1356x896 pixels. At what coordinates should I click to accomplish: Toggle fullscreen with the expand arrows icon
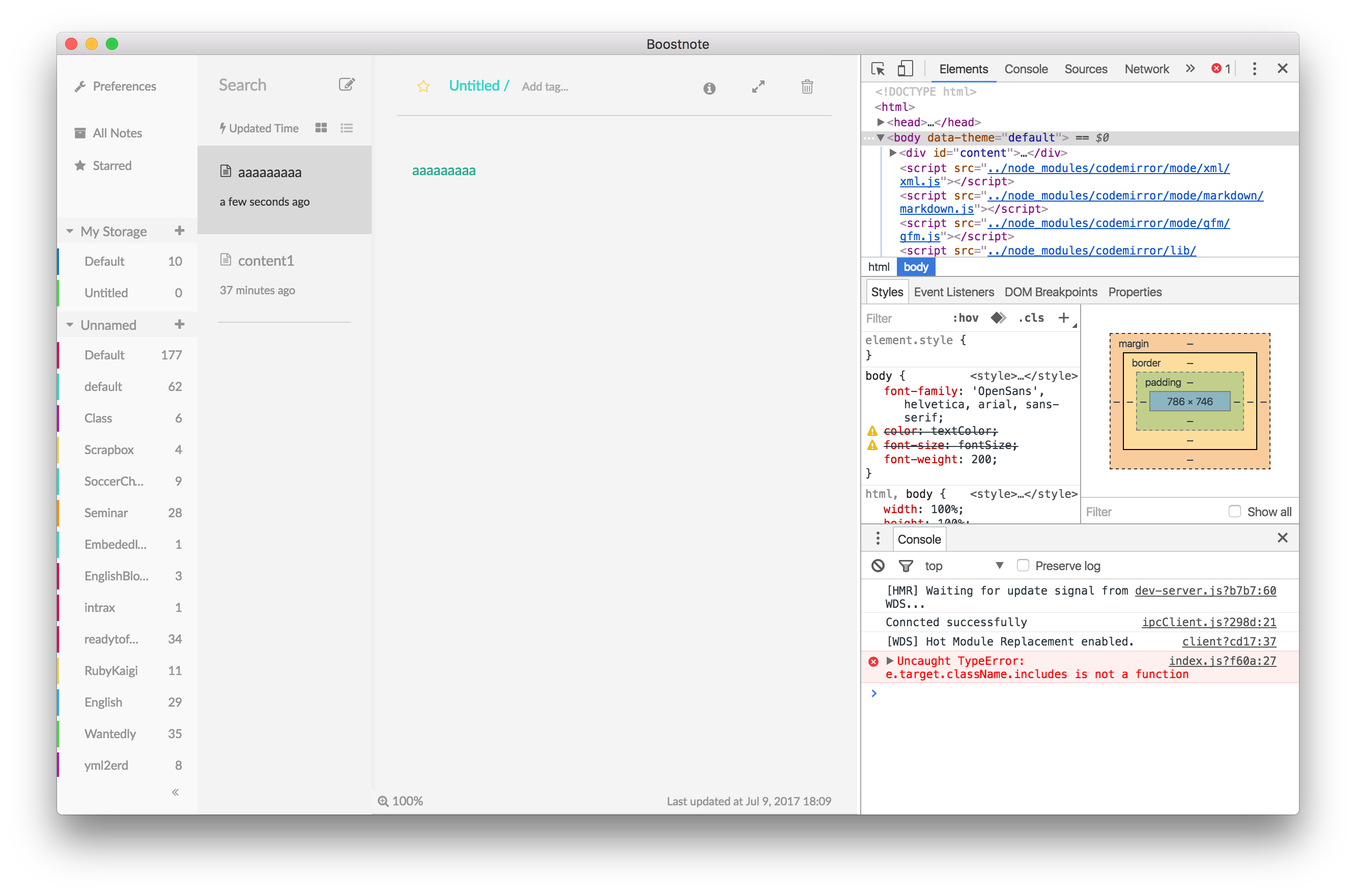[x=758, y=87]
